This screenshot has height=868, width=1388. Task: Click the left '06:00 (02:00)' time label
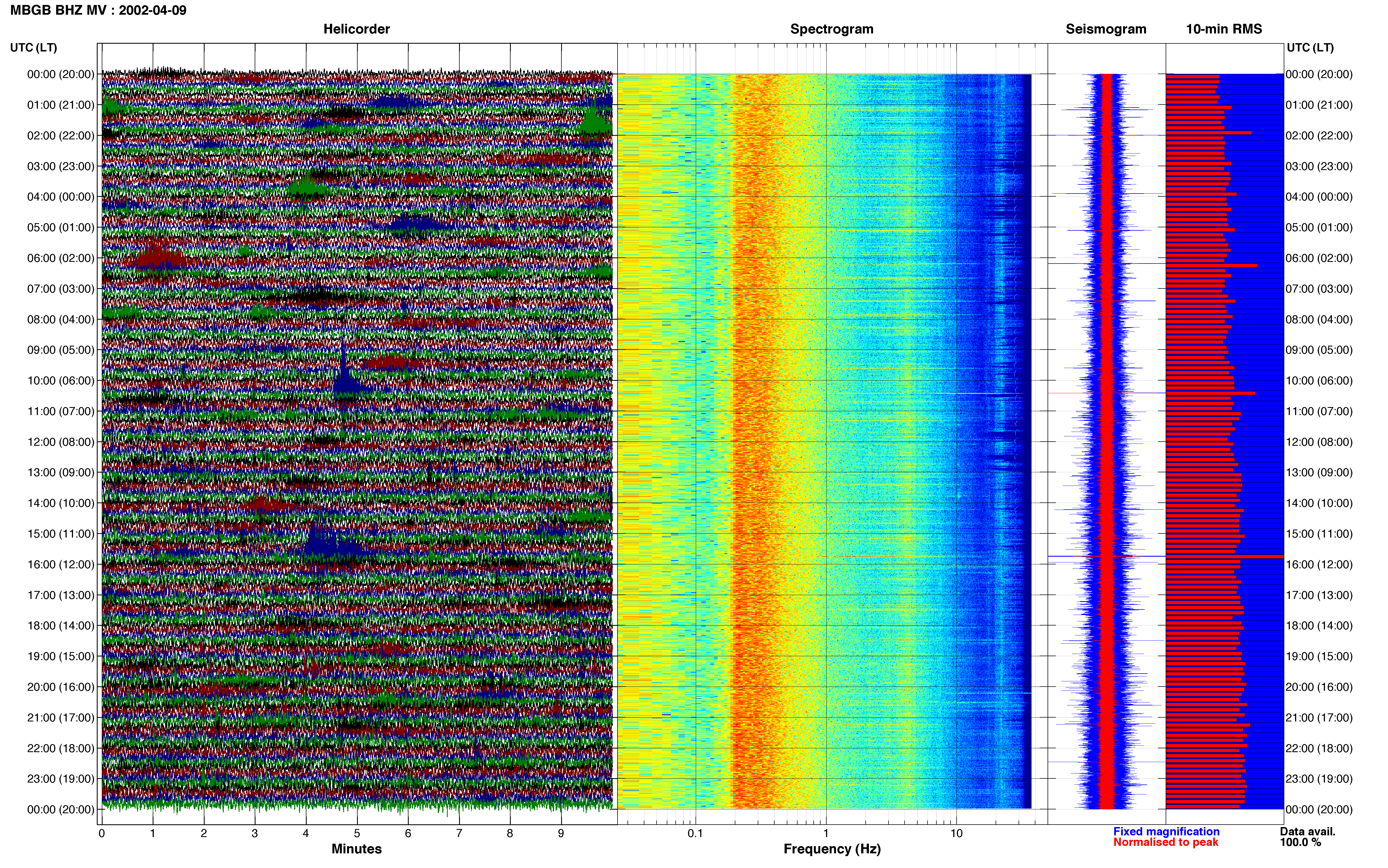(61, 258)
